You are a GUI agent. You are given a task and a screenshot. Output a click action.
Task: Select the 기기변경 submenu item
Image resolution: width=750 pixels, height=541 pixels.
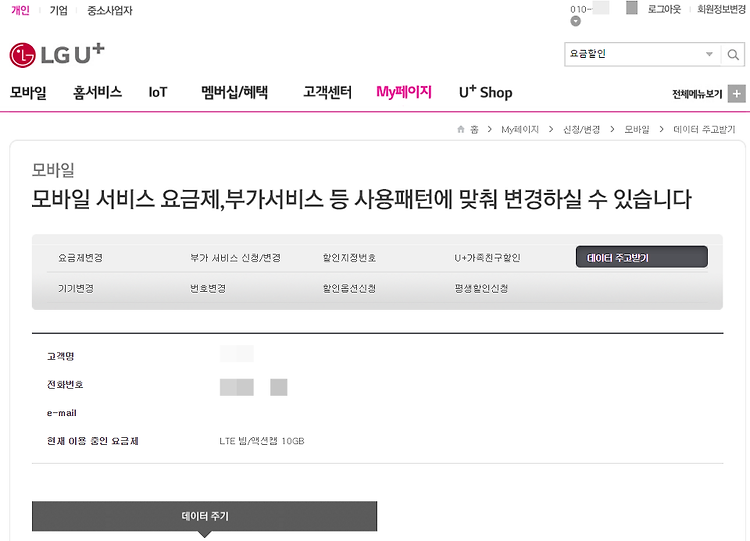[x=76, y=288]
